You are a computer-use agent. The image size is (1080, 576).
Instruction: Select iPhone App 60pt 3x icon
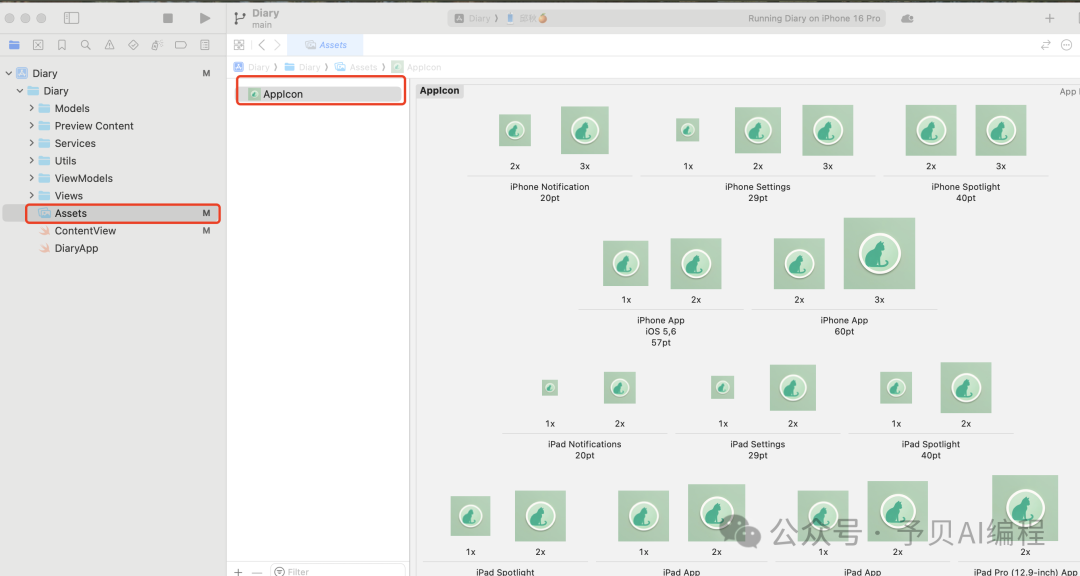tap(879, 254)
